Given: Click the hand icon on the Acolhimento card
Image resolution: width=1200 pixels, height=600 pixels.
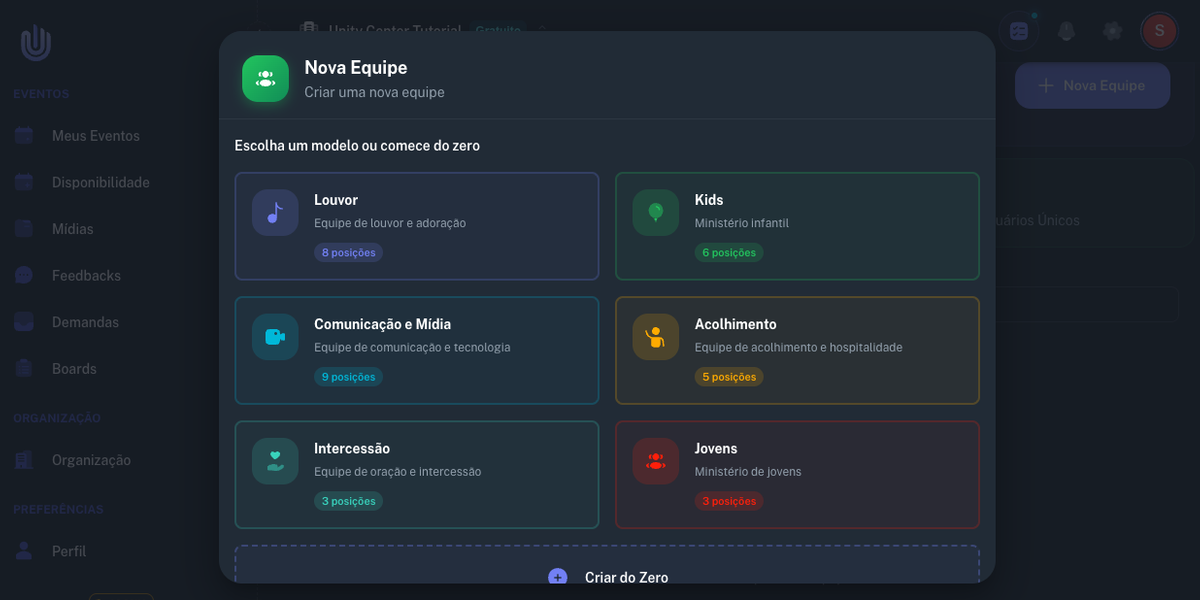Looking at the screenshot, I should coord(655,337).
